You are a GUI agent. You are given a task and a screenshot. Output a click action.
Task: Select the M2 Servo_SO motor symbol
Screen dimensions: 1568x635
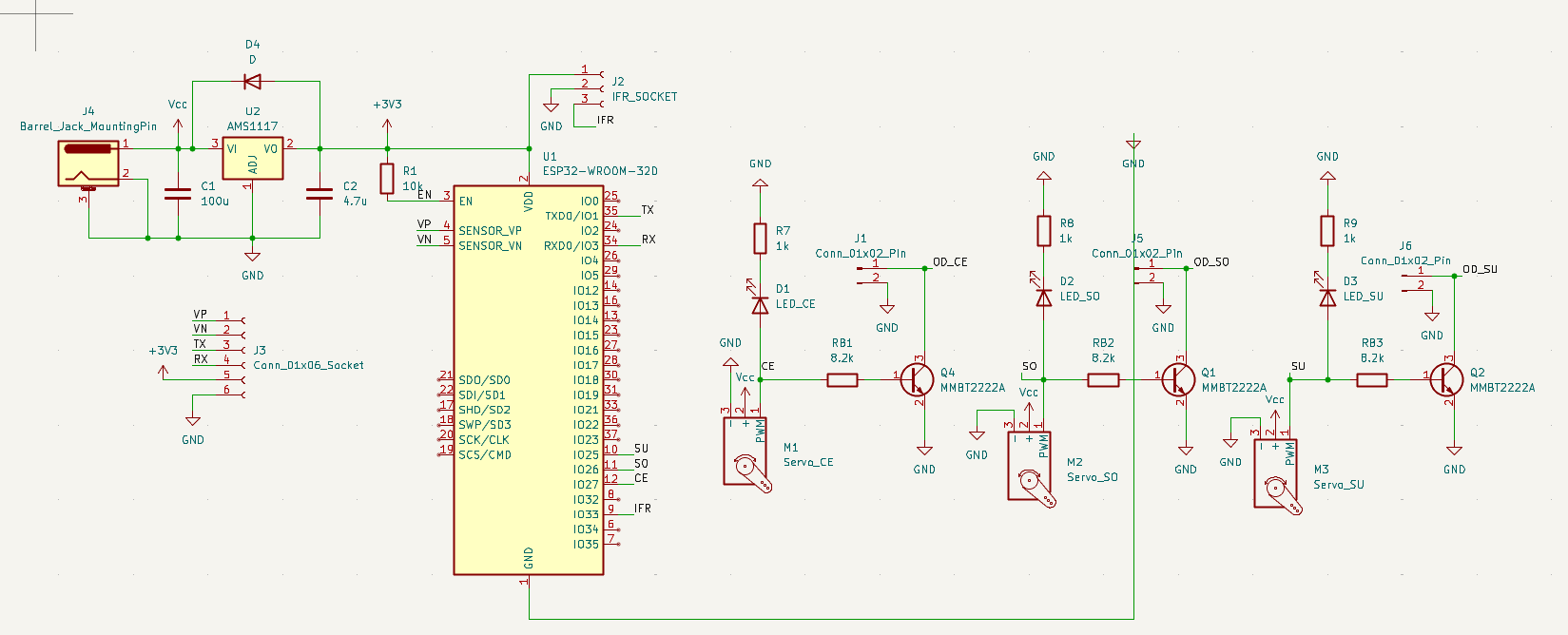(1031, 470)
